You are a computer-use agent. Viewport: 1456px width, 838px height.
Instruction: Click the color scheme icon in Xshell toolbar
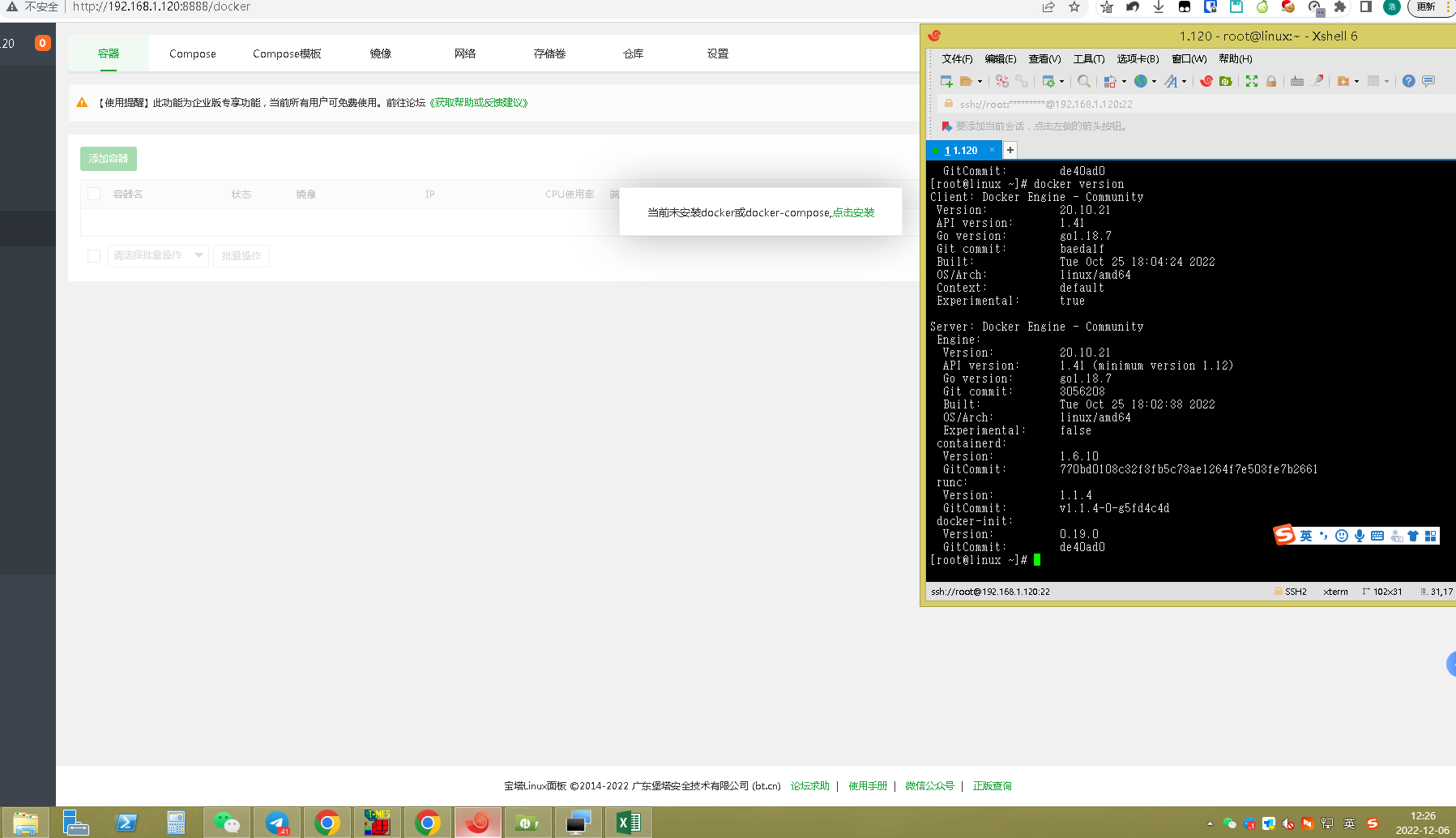1110,81
